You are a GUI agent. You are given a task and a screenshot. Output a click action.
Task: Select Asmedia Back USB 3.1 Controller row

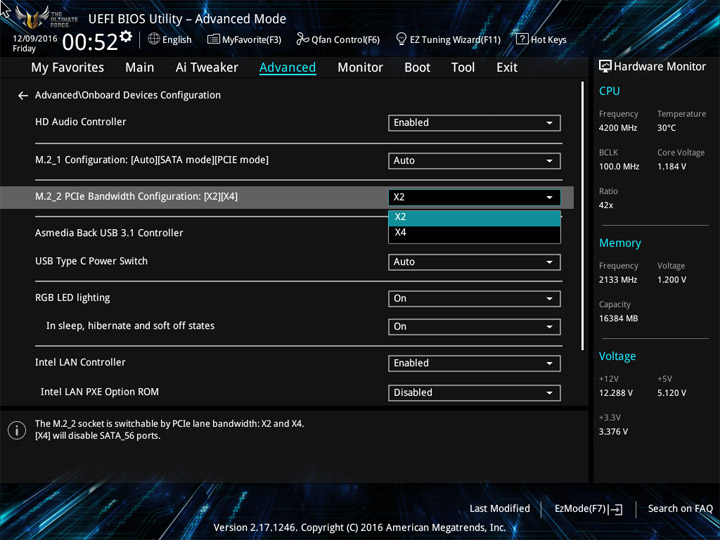point(109,233)
